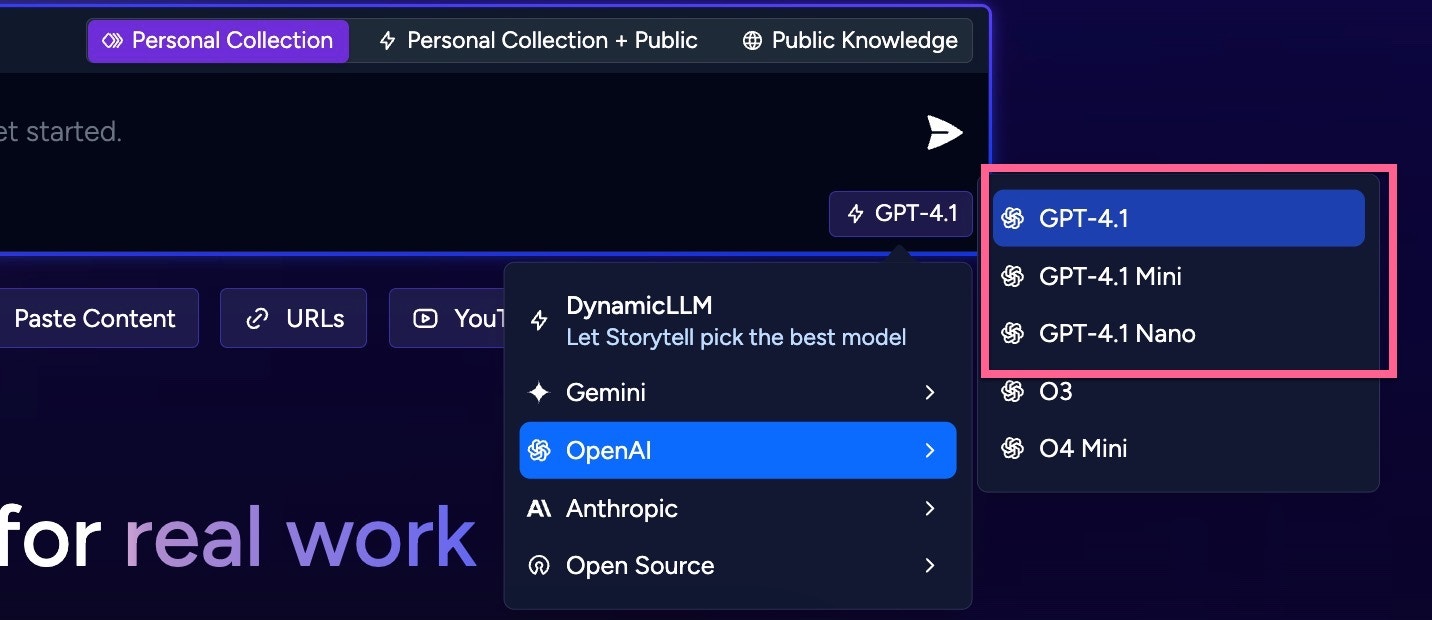Click the Personal Collection tab's chevron icon
Image resolution: width=1432 pixels, height=620 pixels.
click(112, 41)
